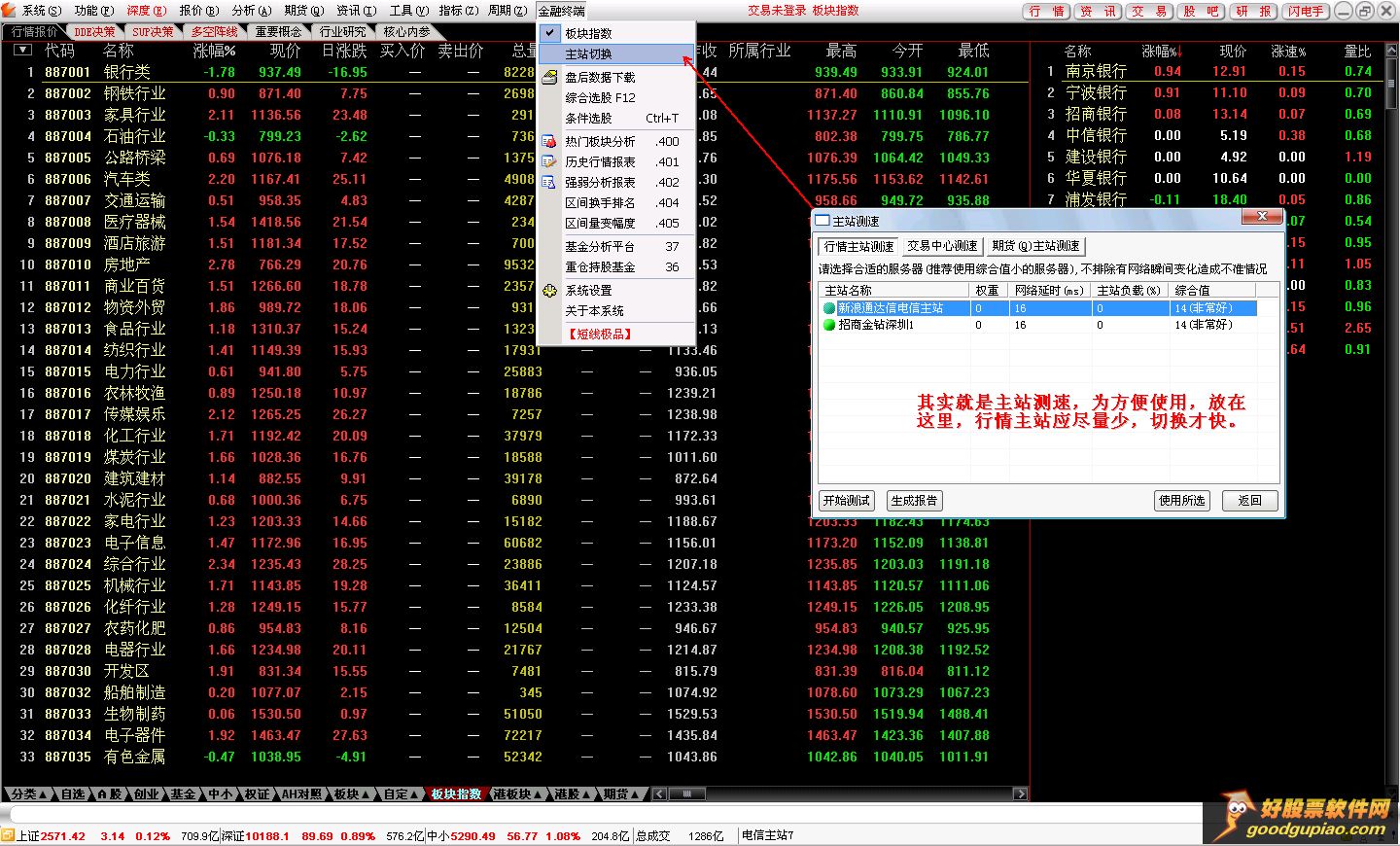Switch to the 多空阵线 tab
Image resolution: width=1400 pixels, height=846 pixels.
(x=214, y=32)
